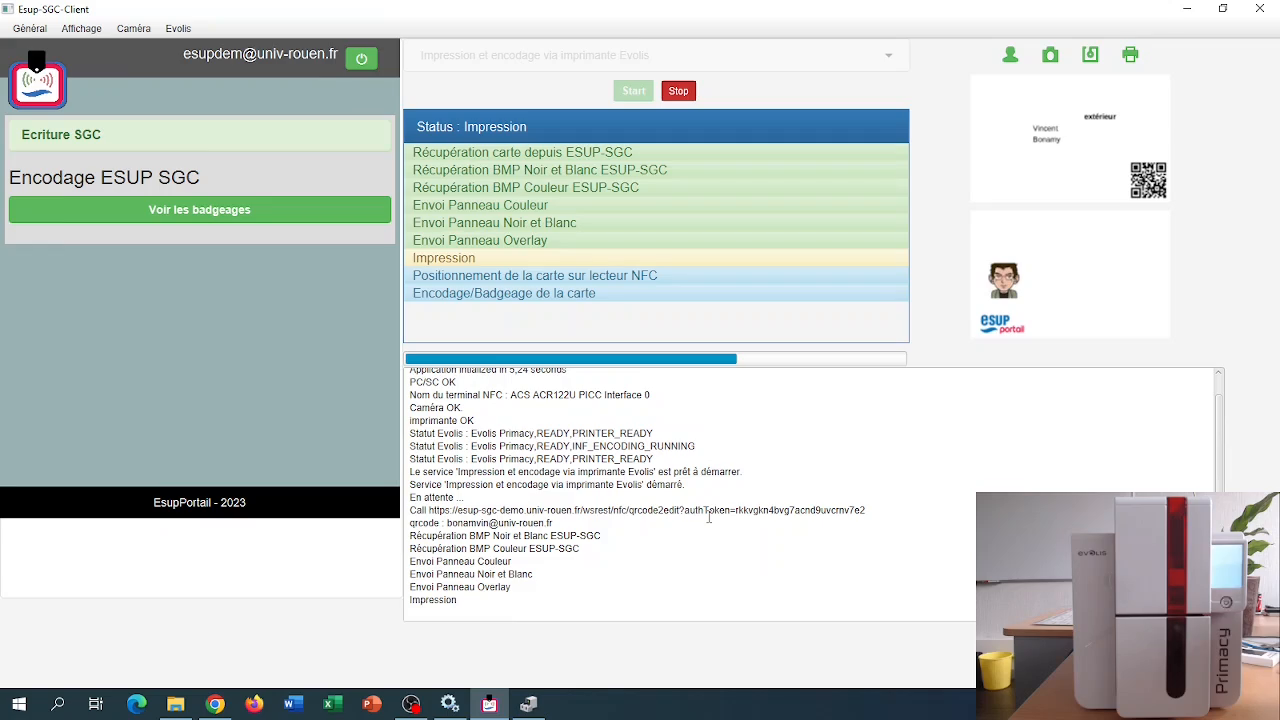
Task: Open Firefox from the taskbar
Action: click(x=254, y=704)
